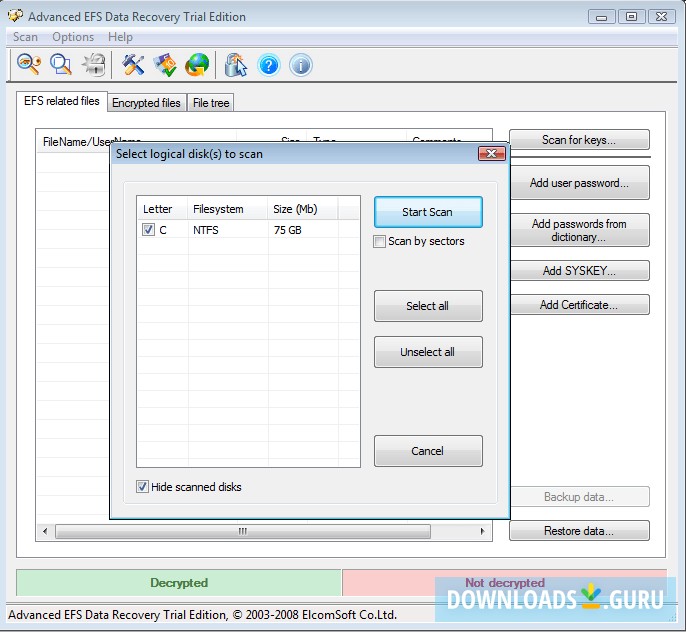Click the scrollbar right arrow
This screenshot has width=686, height=632.
click(x=482, y=531)
